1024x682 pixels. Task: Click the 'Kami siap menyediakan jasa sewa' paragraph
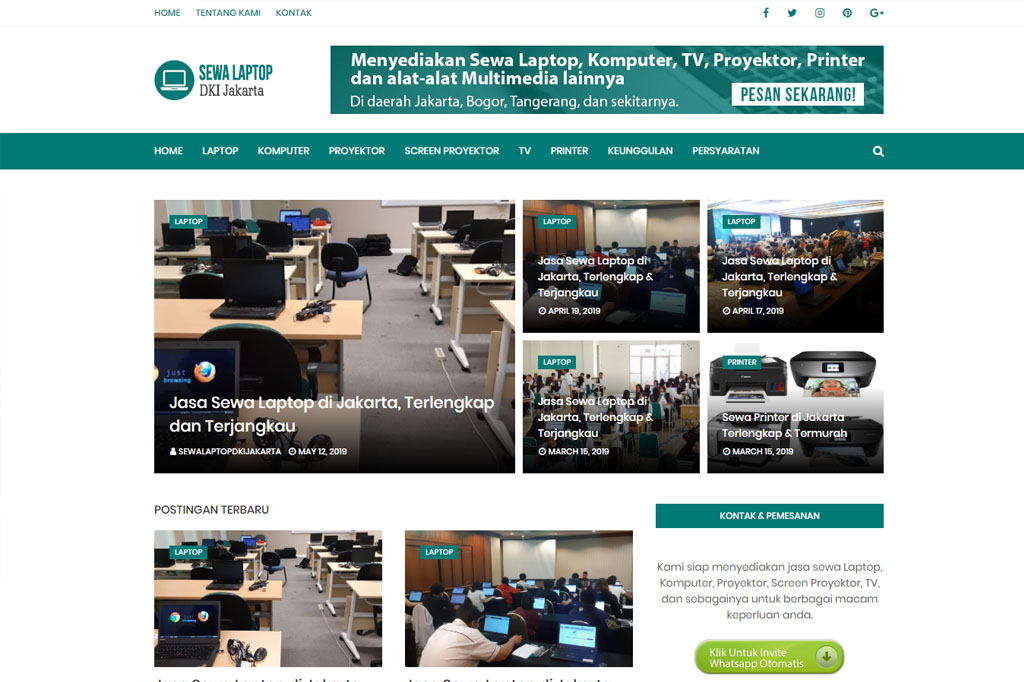(x=769, y=591)
